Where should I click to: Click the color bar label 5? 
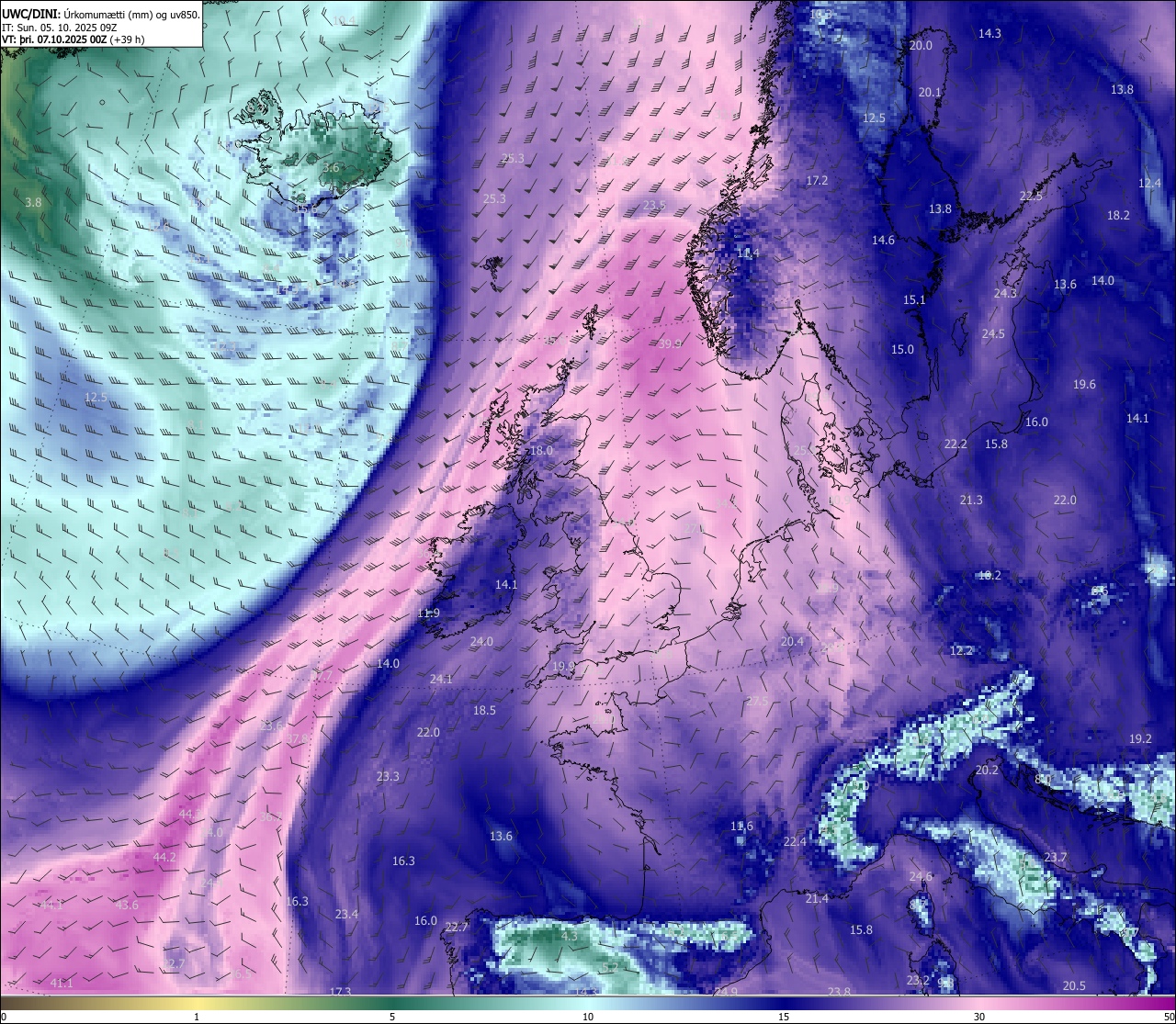(x=392, y=1017)
